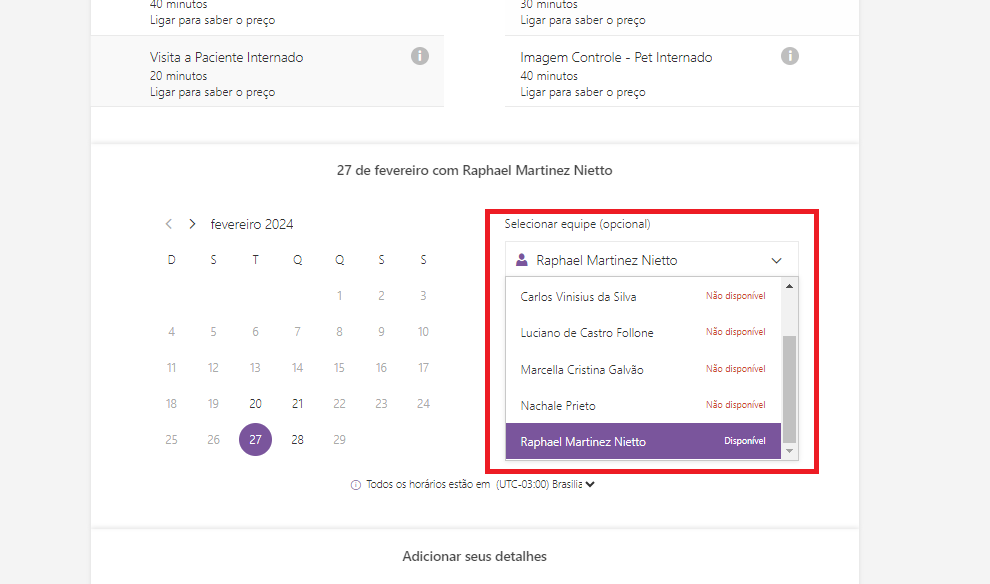The image size is (990, 584).
Task: Click the team list scrollbar thumb
Action: 789,388
